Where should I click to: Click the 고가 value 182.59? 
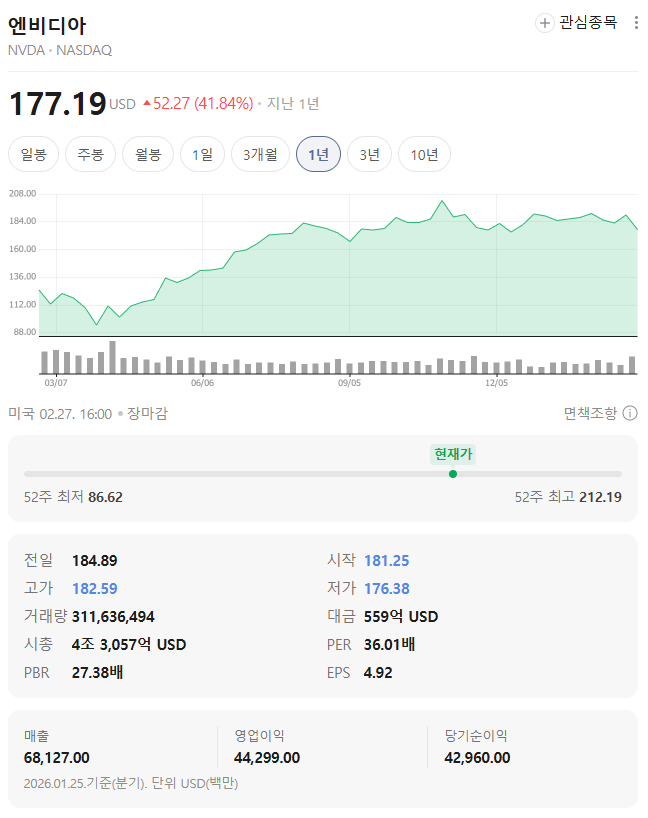click(x=94, y=589)
